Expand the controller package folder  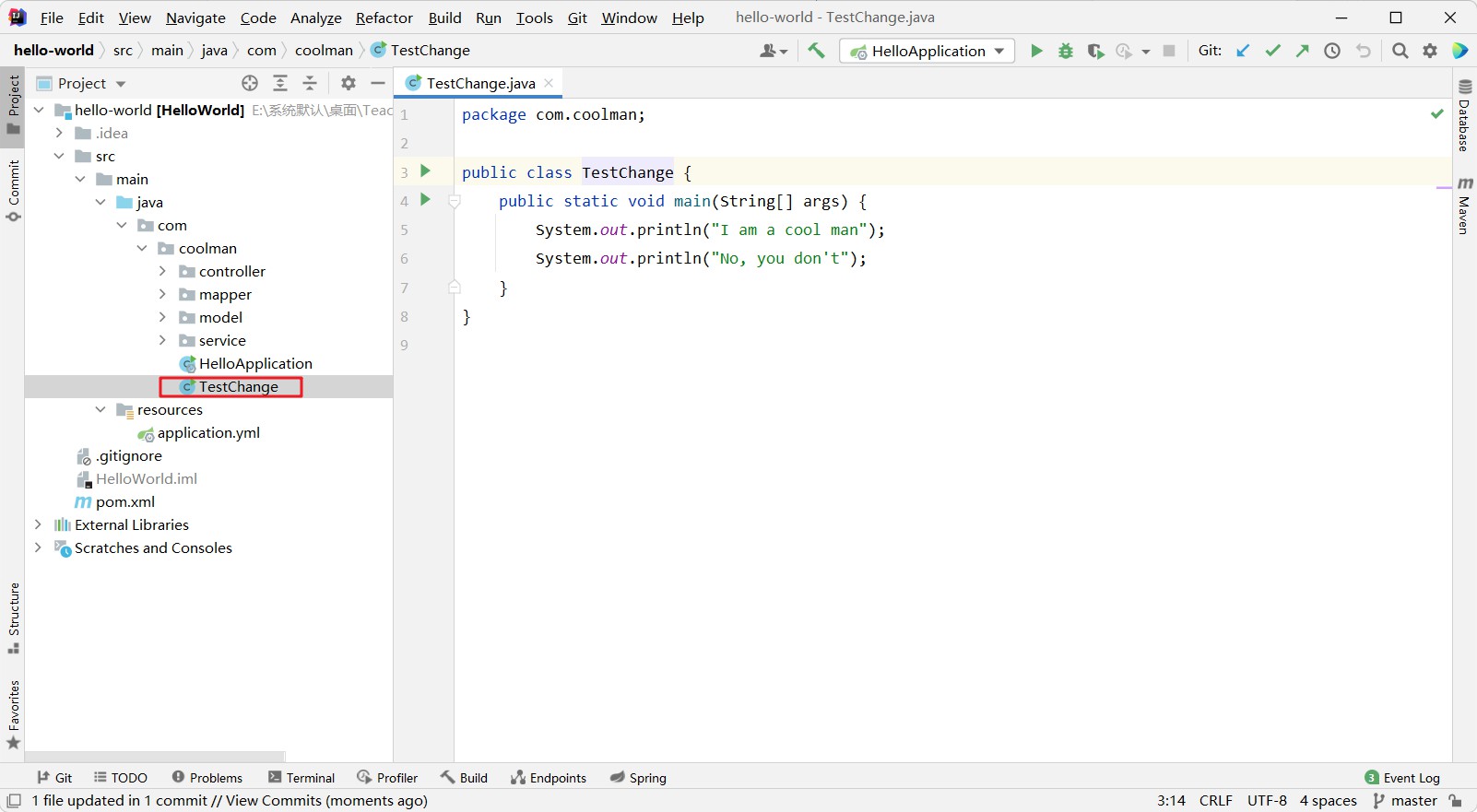163,271
